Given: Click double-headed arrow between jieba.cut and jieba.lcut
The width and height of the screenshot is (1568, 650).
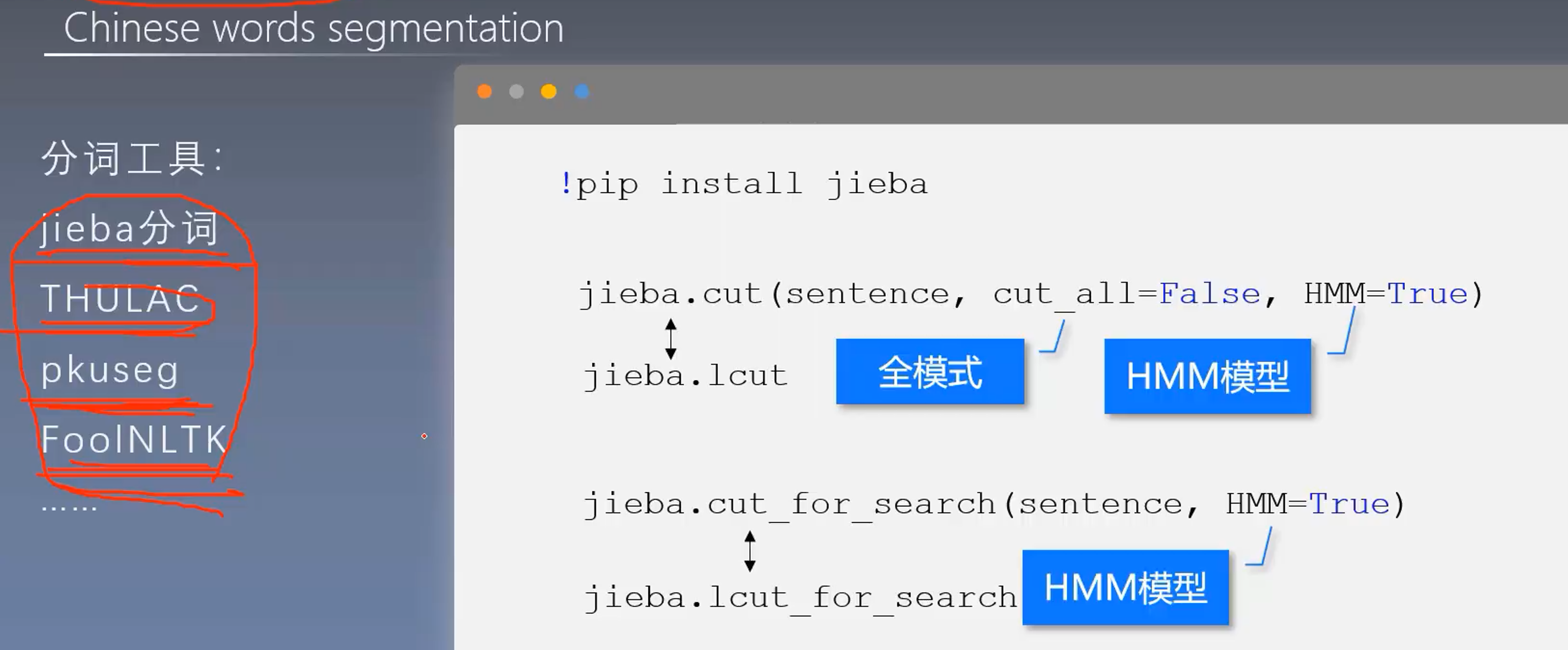Looking at the screenshot, I should pos(671,339).
